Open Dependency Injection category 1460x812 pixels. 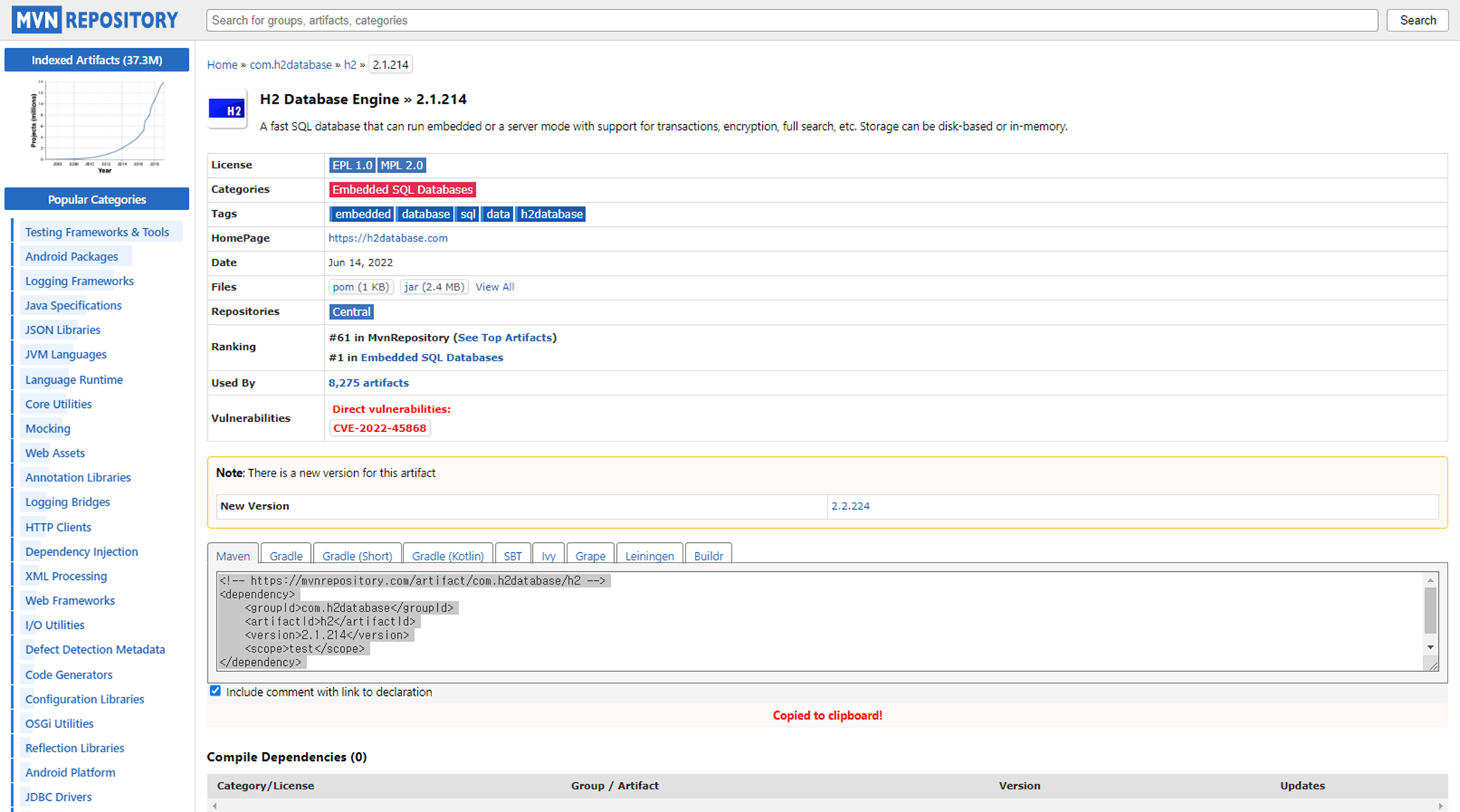(x=82, y=552)
